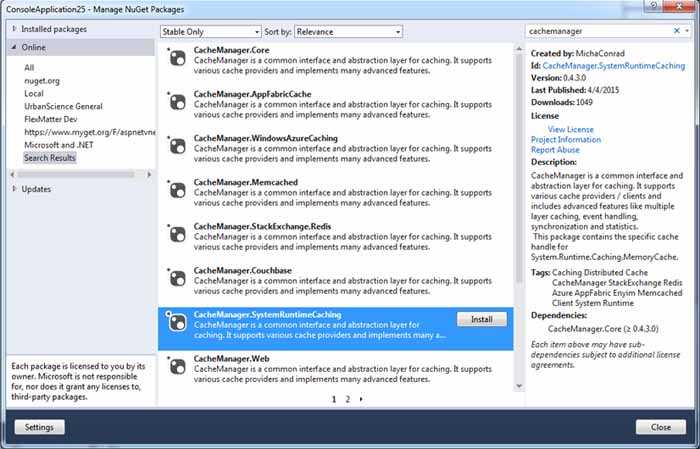Screen dimensions: 700x449
Task: Clear the cachemanager search text with X
Action: point(676,31)
